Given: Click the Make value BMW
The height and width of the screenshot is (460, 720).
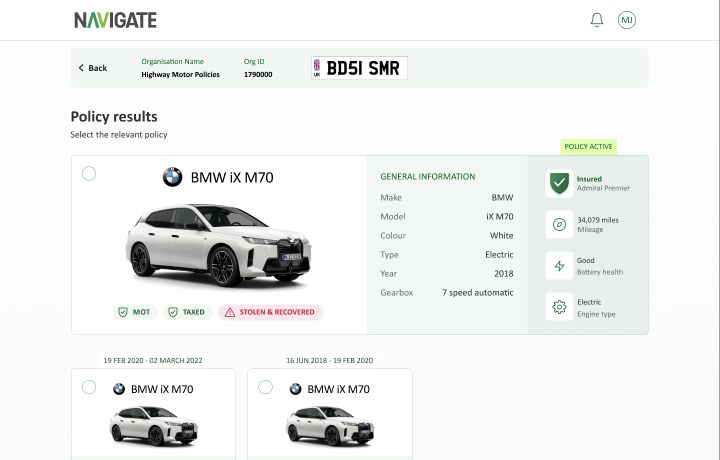Looking at the screenshot, I should click(x=502, y=197).
